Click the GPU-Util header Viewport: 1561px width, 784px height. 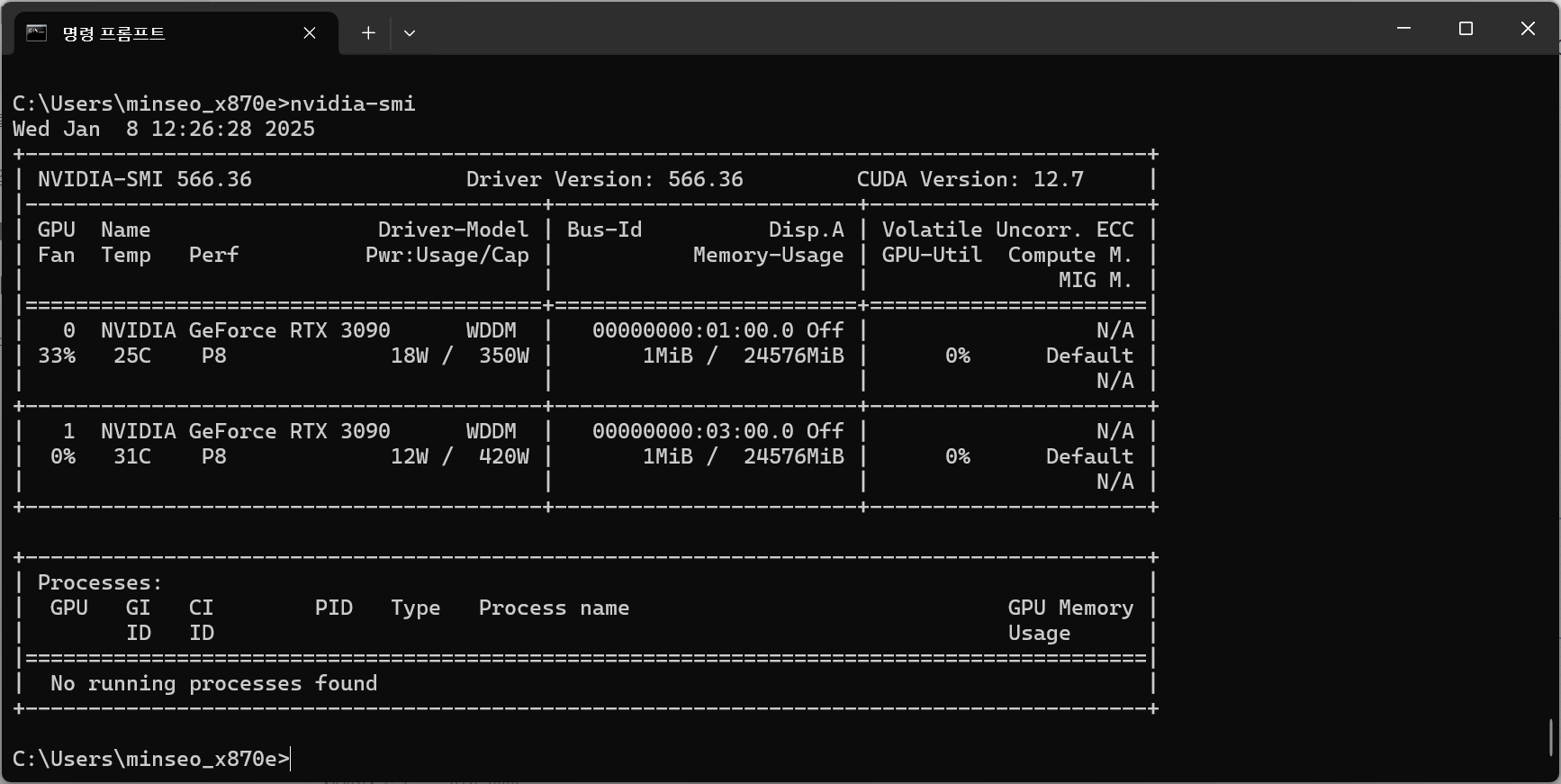(x=932, y=255)
